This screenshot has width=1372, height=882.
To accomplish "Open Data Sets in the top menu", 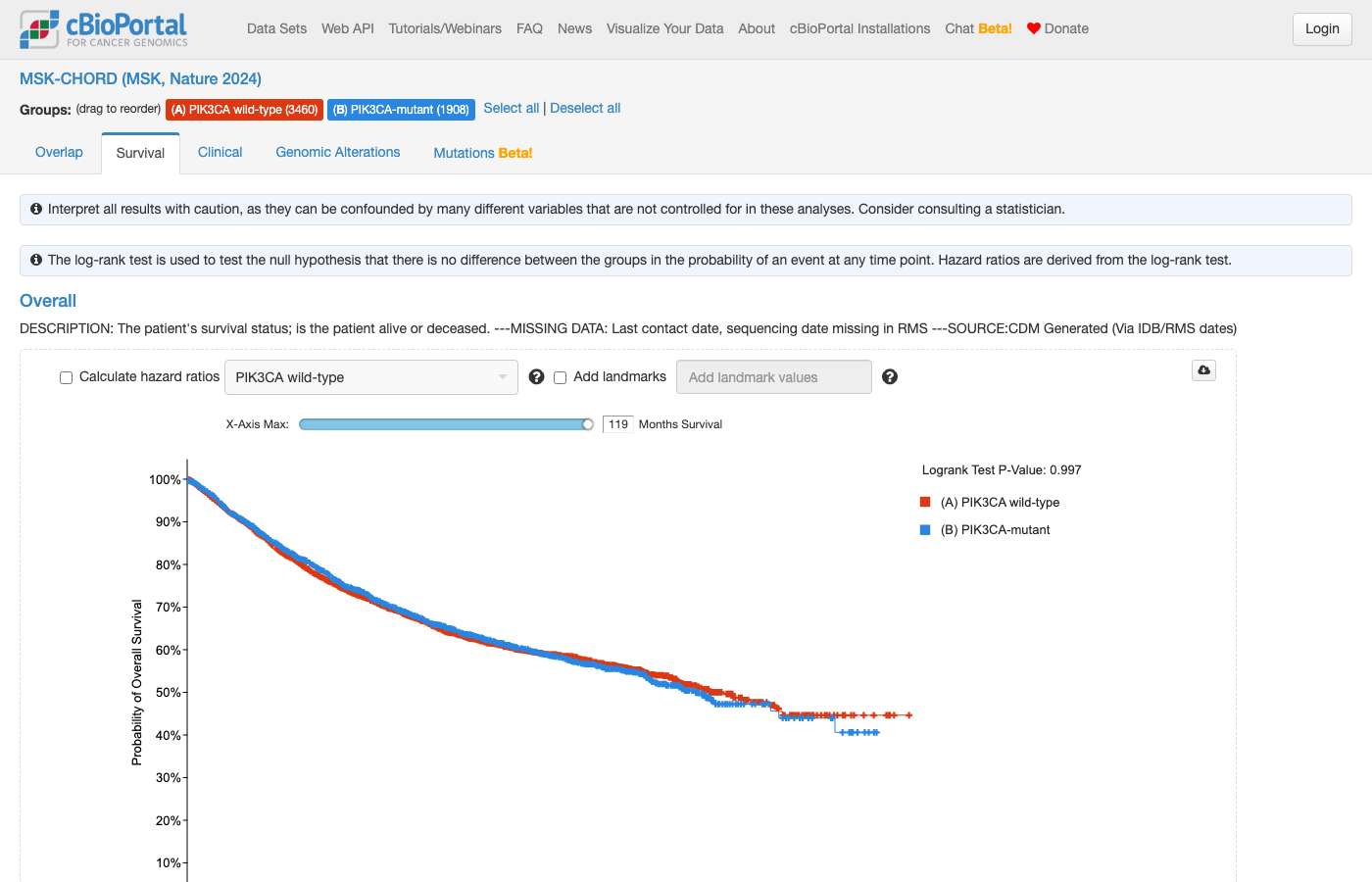I will click(x=276, y=28).
